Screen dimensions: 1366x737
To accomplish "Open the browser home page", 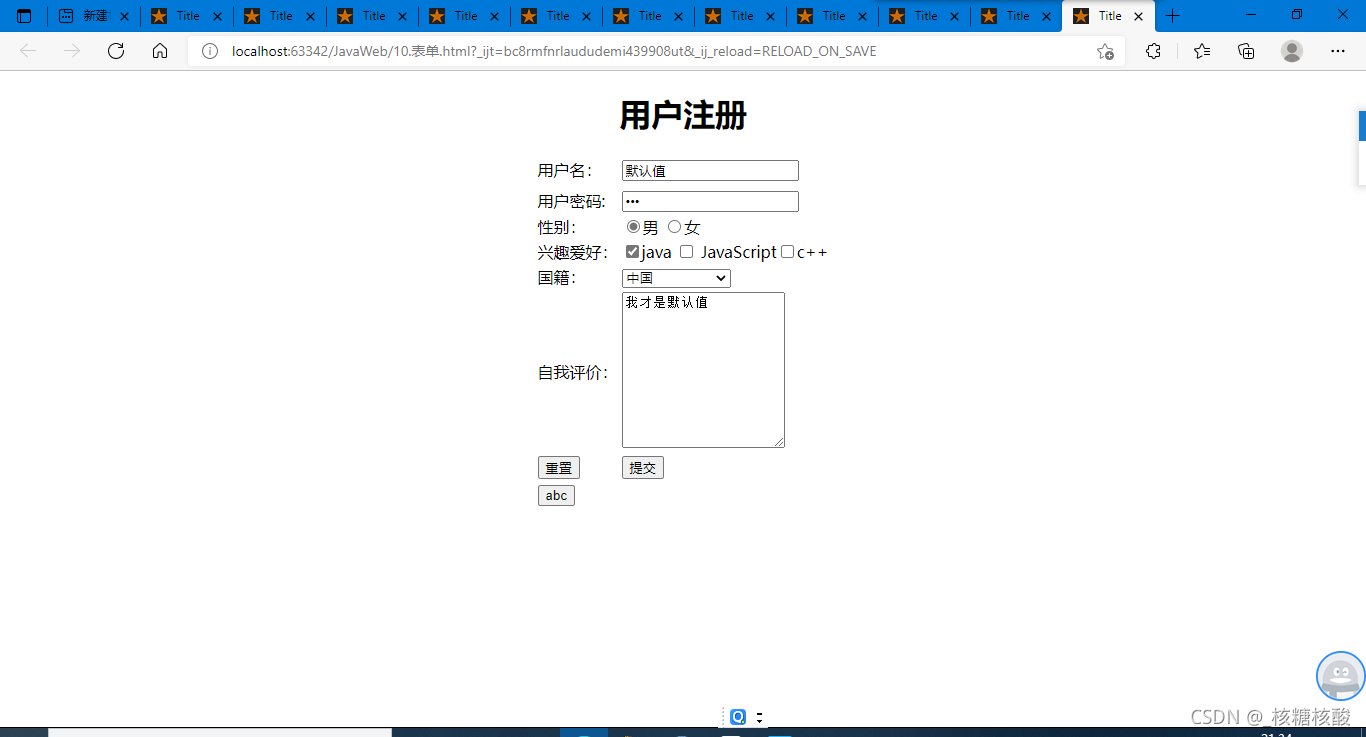I will pyautogui.click(x=160, y=51).
